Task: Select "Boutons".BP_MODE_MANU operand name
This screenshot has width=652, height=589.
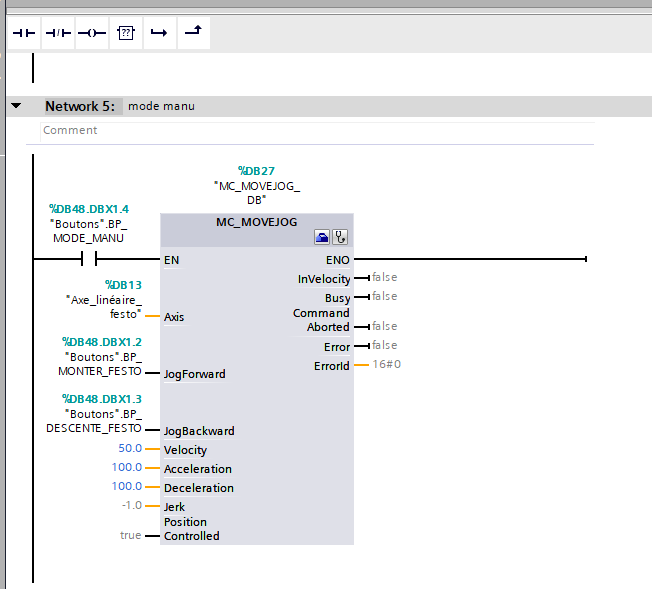Action: pos(89,231)
